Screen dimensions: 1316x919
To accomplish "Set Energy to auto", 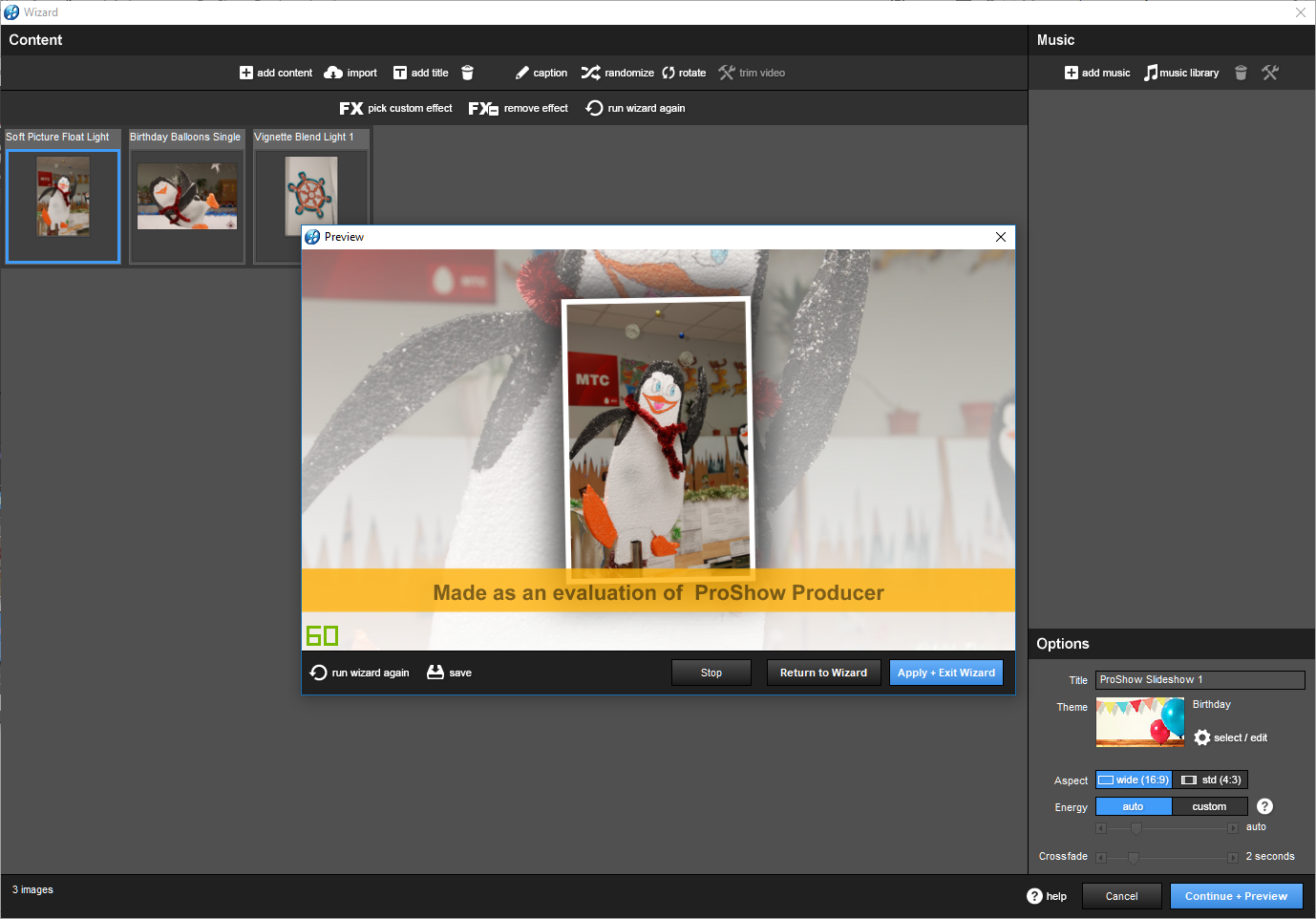I will point(1134,806).
